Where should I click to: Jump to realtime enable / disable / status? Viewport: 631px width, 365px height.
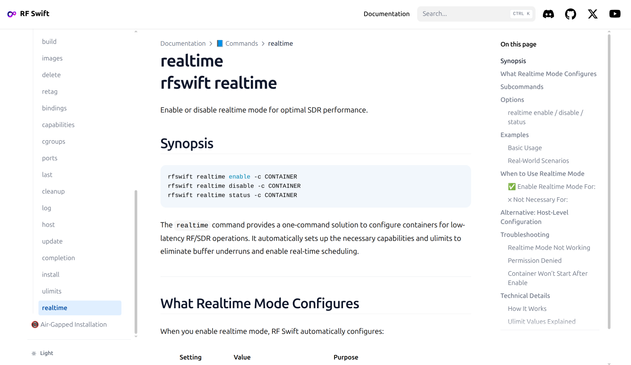coord(545,117)
